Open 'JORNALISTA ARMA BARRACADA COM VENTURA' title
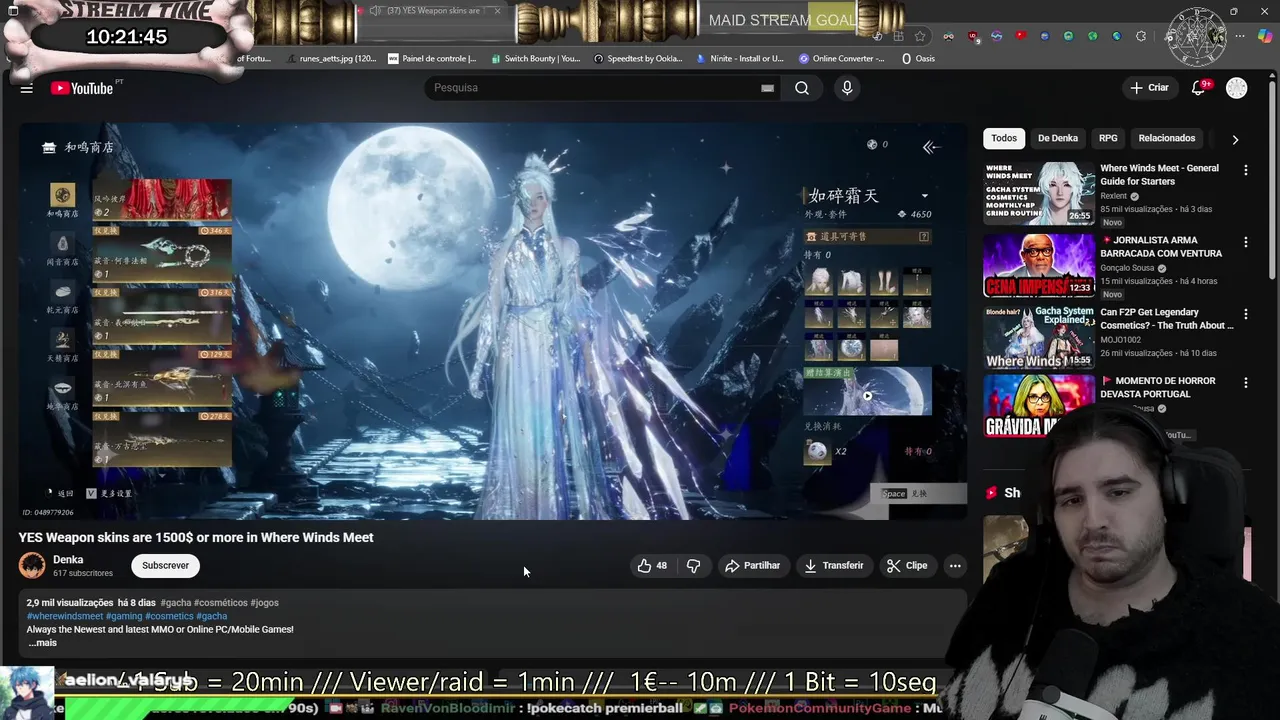 (x=1161, y=247)
